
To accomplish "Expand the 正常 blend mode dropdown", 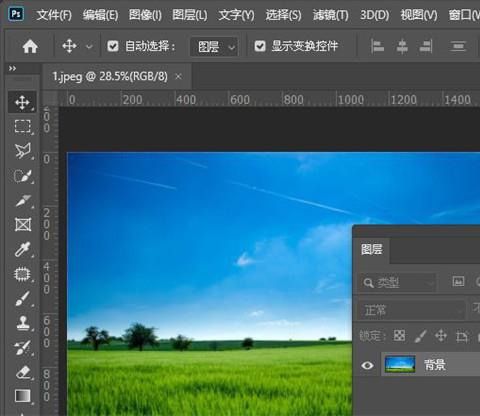I will 412,311.
